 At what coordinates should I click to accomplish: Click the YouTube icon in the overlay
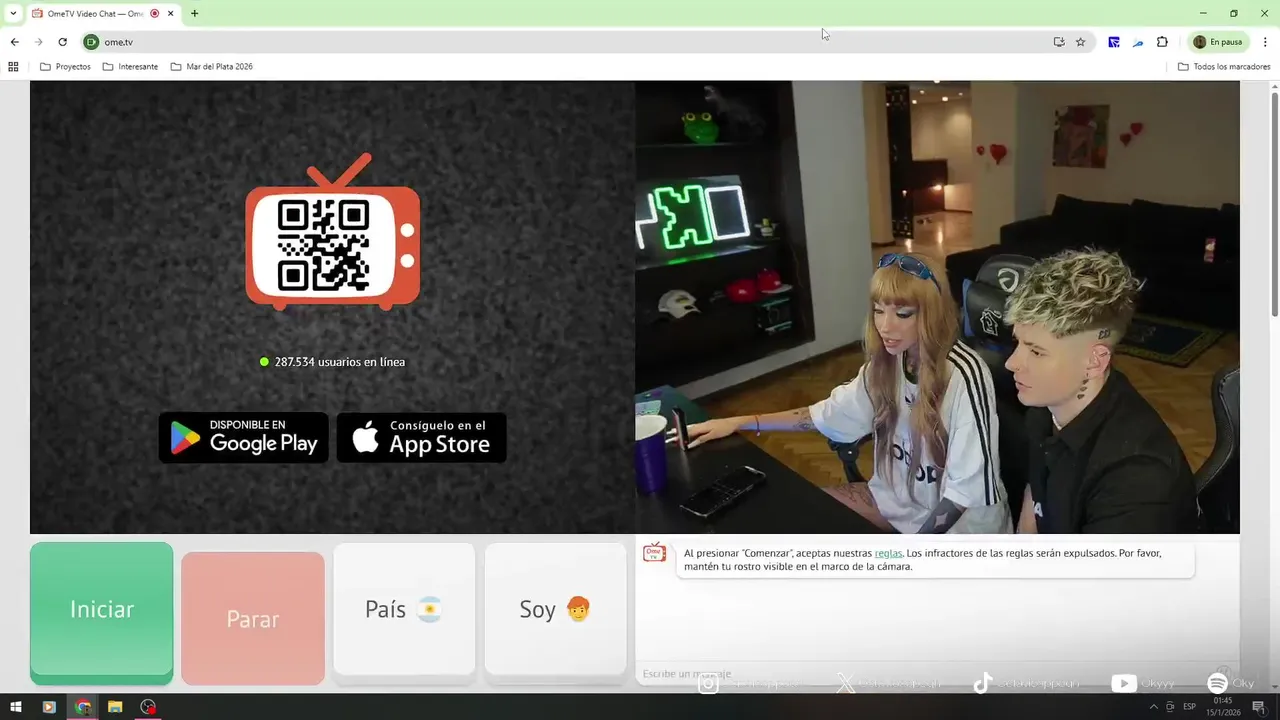point(1123,684)
